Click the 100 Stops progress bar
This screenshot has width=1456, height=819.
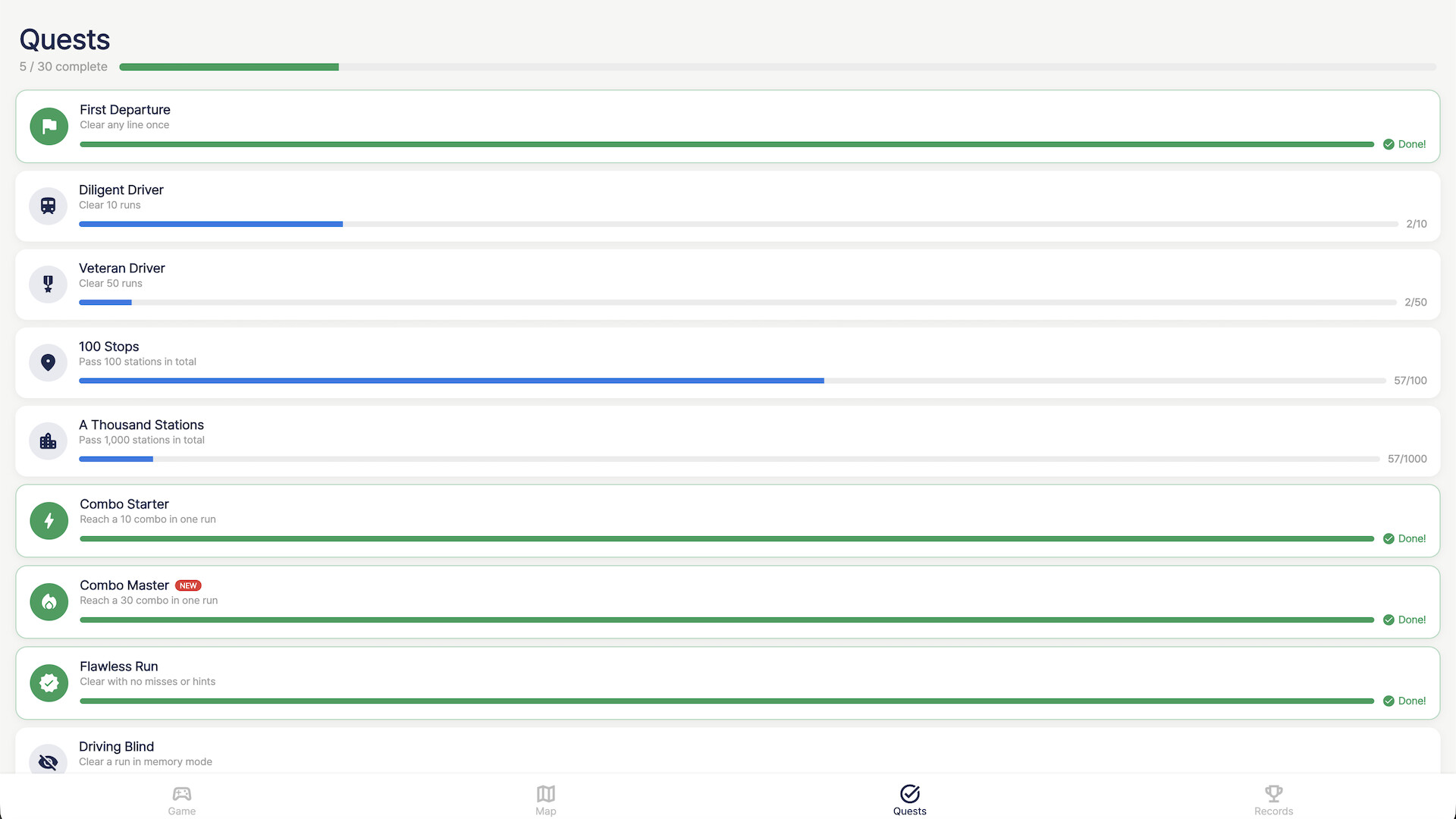pyautogui.click(x=733, y=381)
